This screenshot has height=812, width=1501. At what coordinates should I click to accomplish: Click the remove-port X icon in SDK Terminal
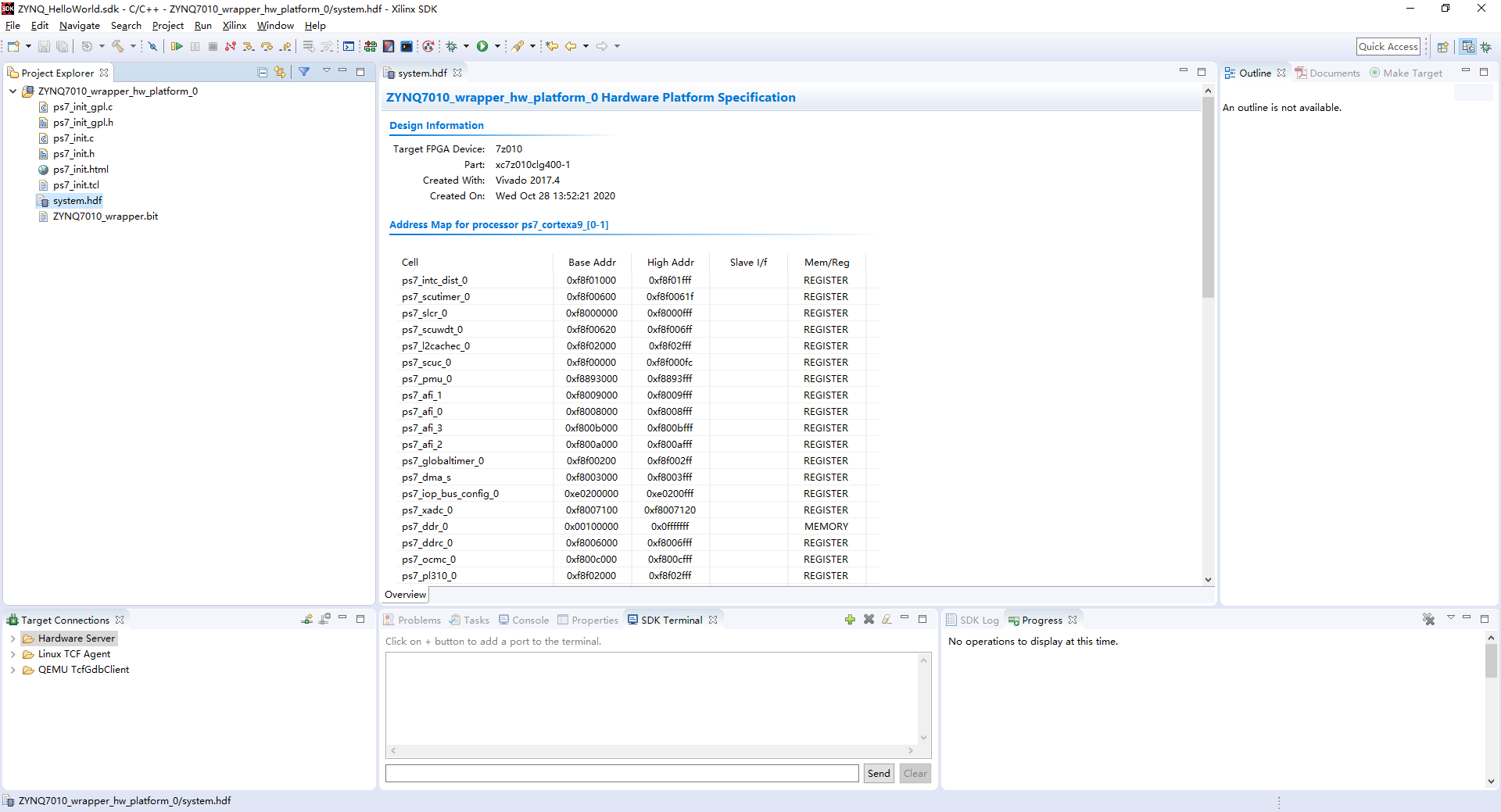coord(869,620)
